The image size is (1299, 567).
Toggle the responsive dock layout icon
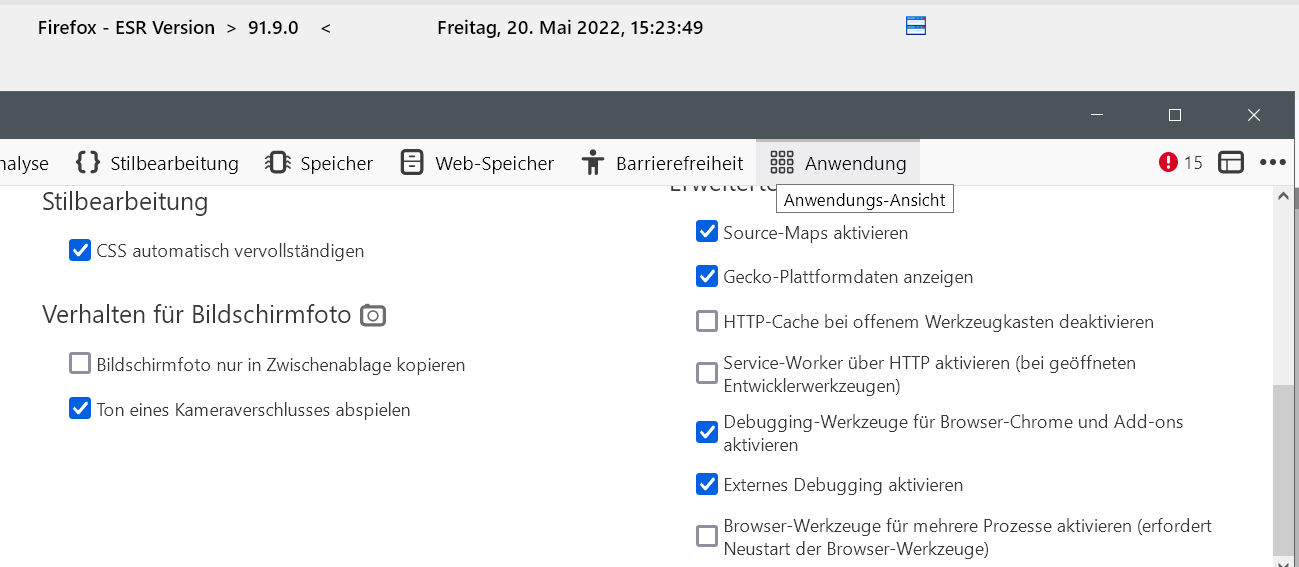(x=1231, y=162)
